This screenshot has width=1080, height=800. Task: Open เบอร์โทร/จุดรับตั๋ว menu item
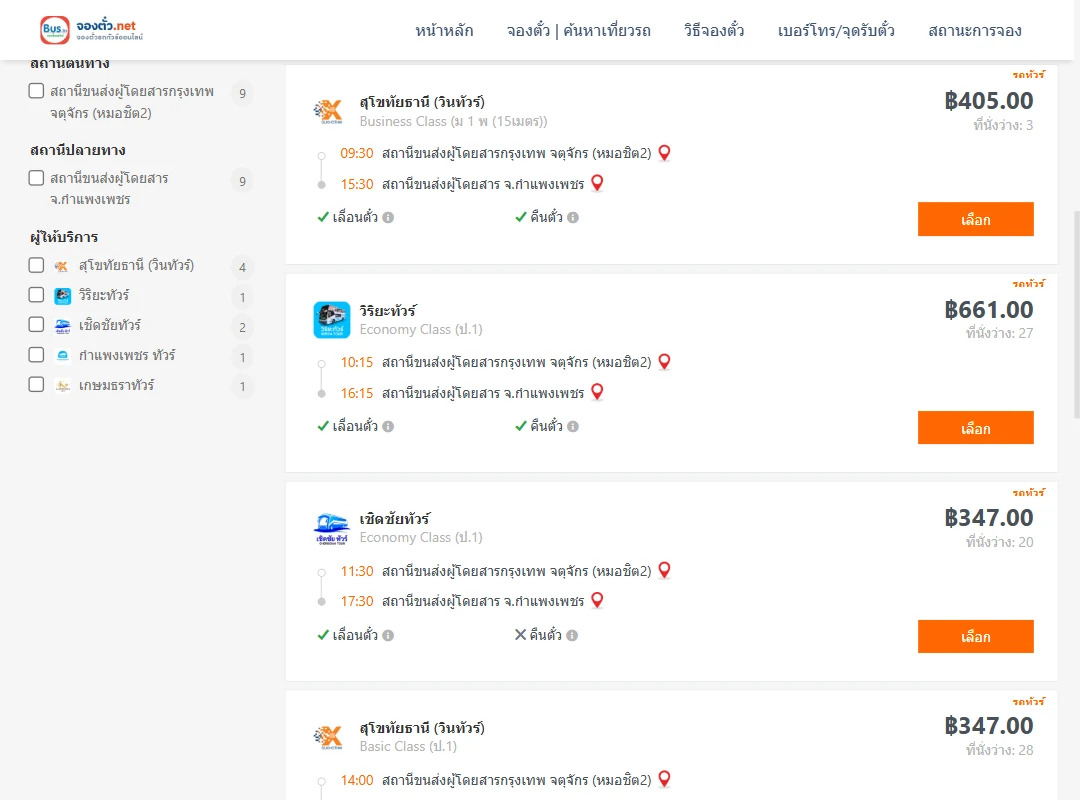pyautogui.click(x=836, y=30)
